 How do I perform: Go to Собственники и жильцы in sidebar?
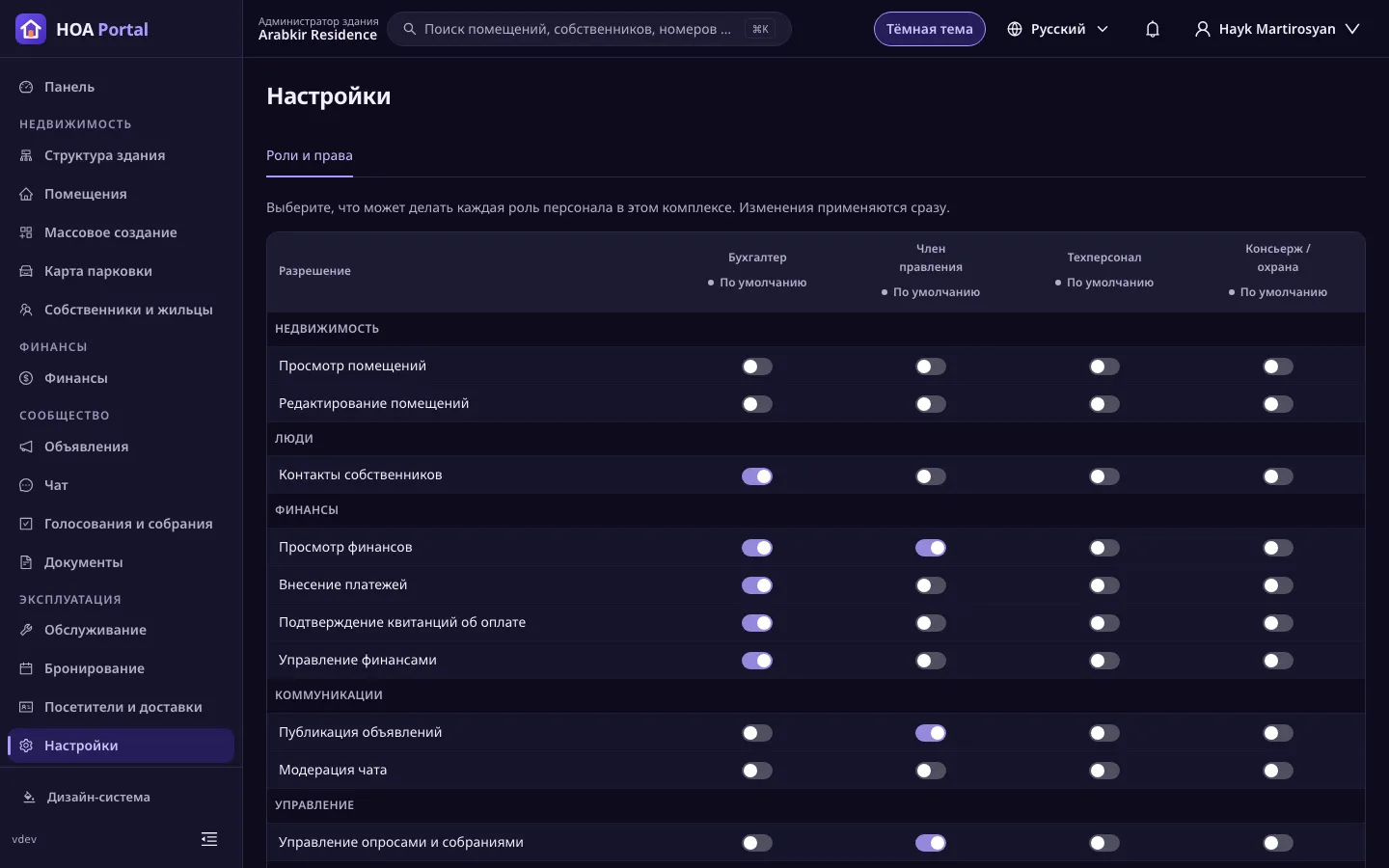pyautogui.click(x=120, y=310)
